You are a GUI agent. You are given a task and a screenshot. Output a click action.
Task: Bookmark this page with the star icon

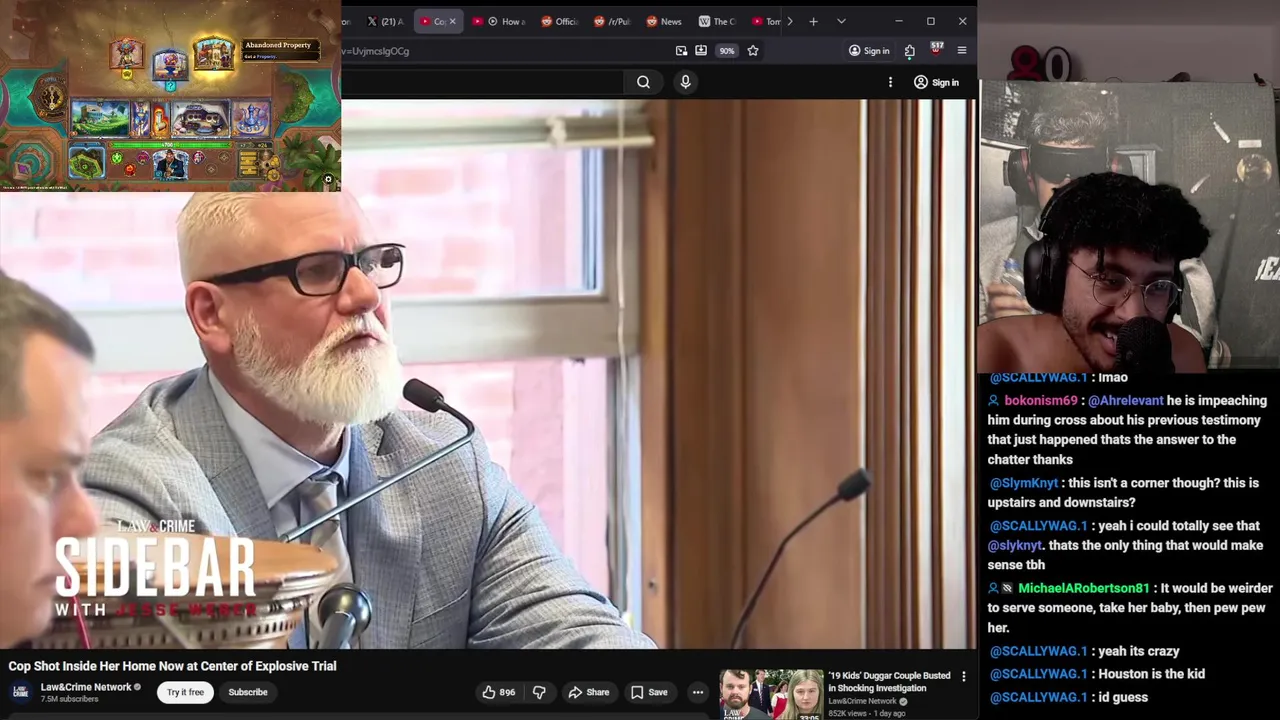[x=753, y=51]
